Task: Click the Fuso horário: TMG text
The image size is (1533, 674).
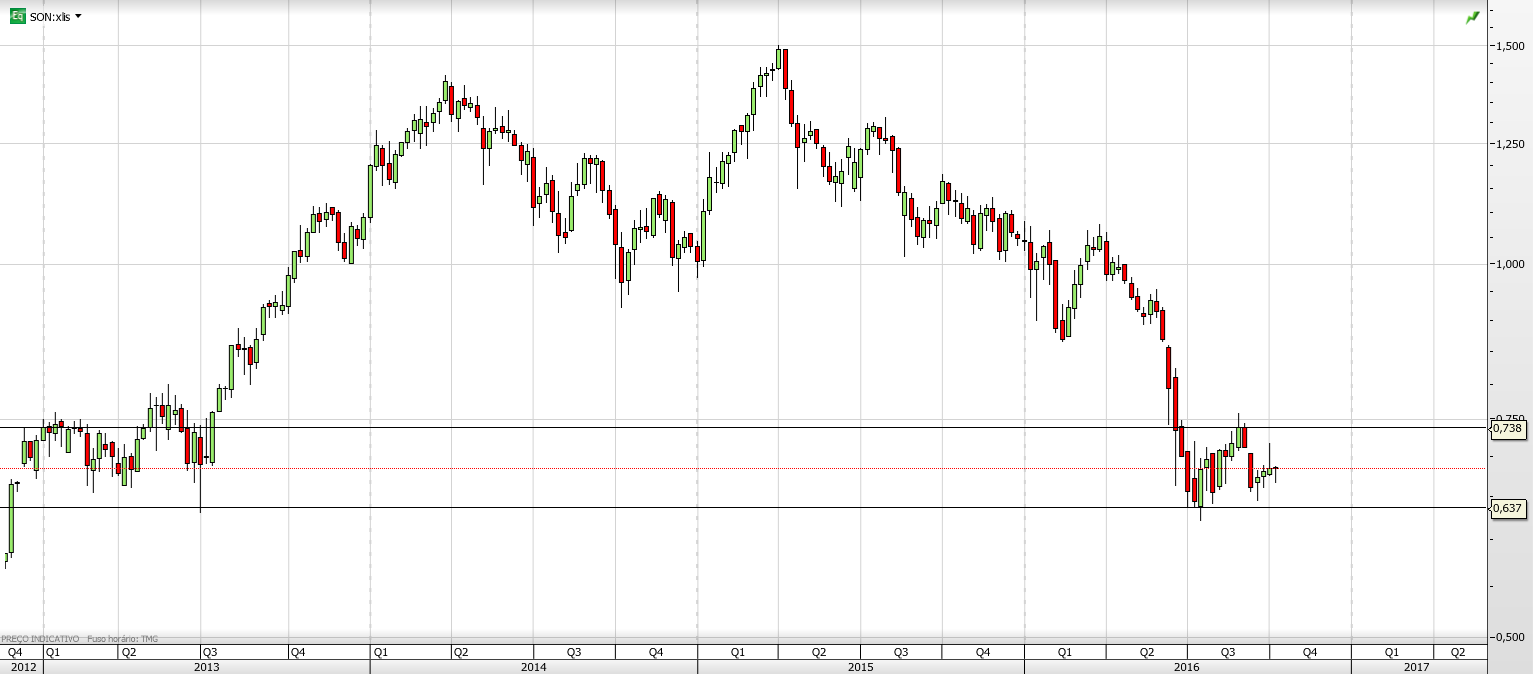Action: coord(123,639)
